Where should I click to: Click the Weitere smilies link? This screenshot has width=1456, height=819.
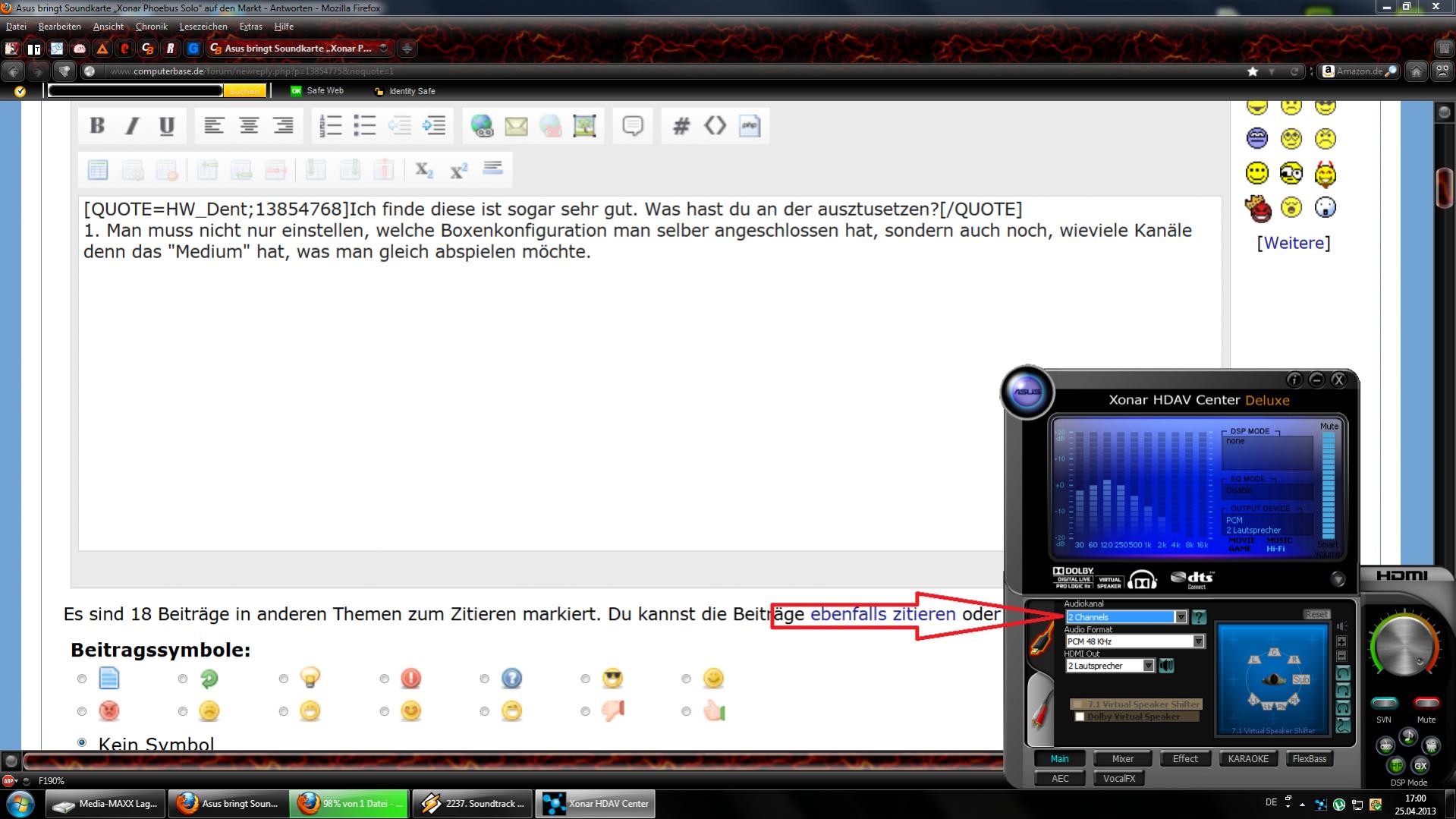tap(1294, 243)
